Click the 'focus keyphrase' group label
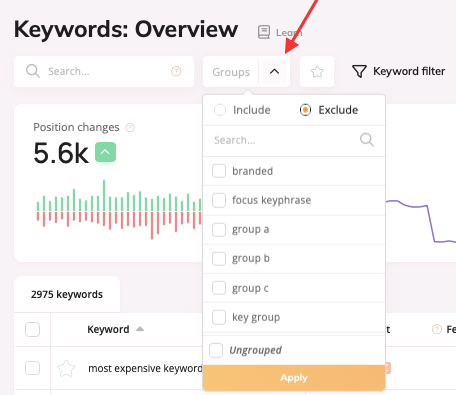The image size is (456, 395). [271, 200]
